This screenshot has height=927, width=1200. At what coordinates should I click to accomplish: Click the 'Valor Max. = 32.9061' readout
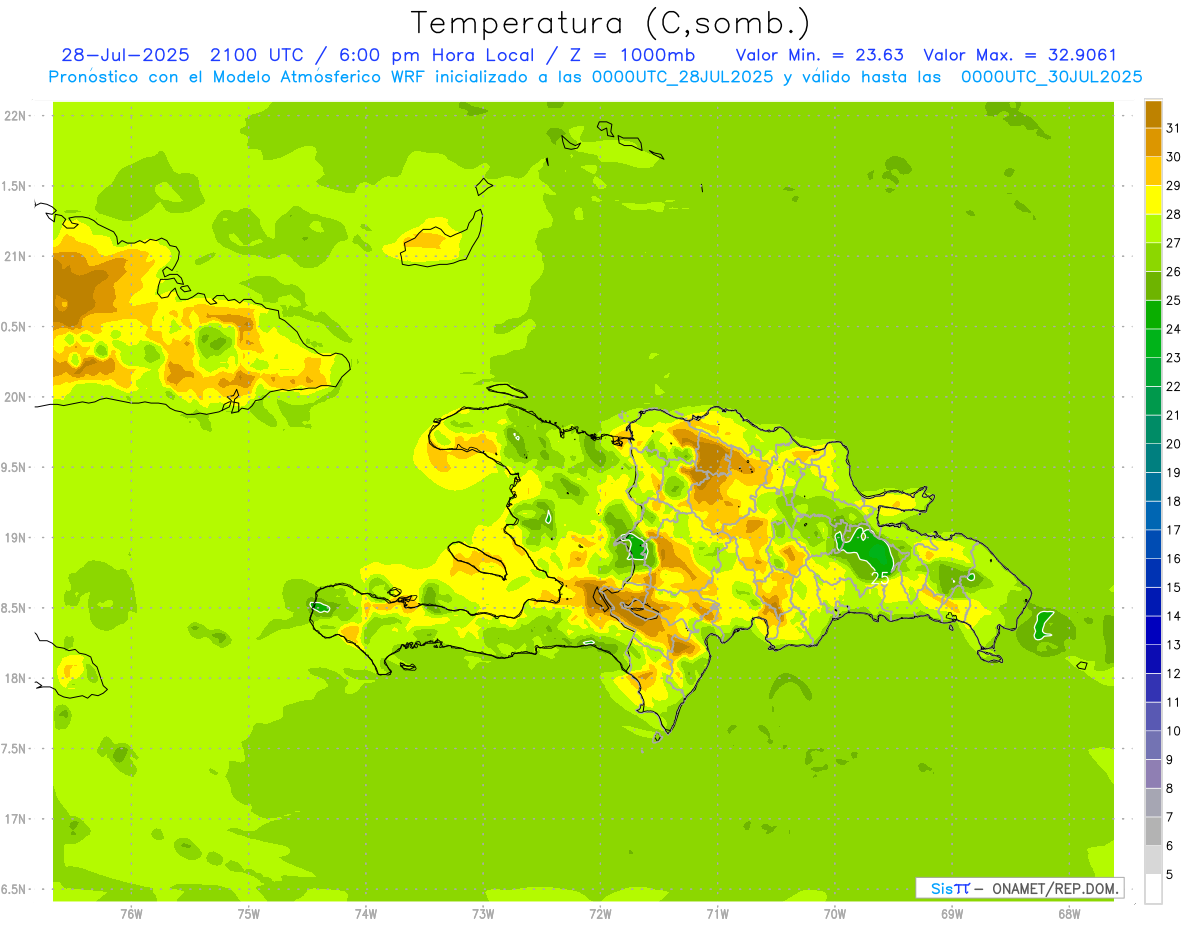1020,55
